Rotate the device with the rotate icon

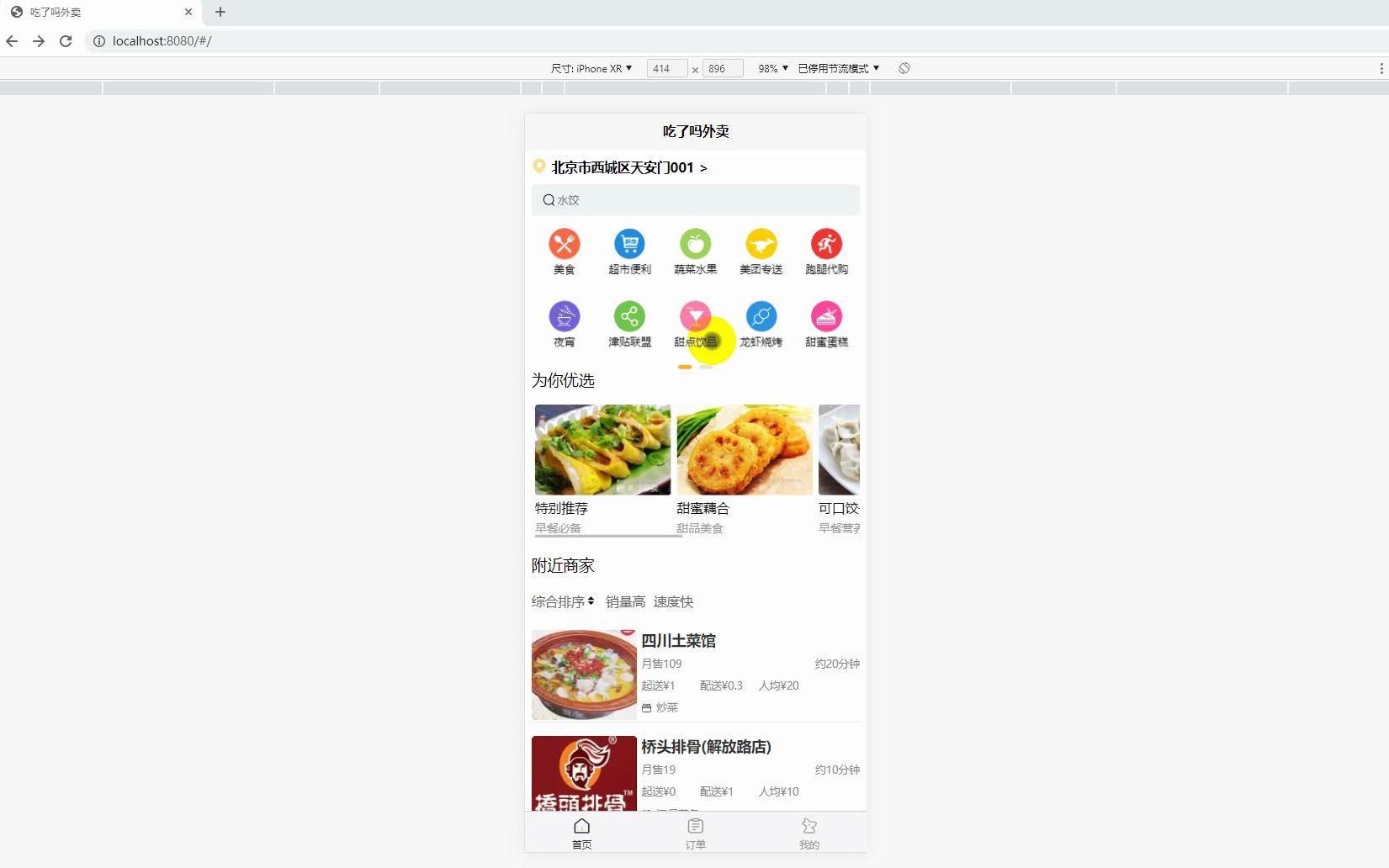pyautogui.click(x=904, y=68)
